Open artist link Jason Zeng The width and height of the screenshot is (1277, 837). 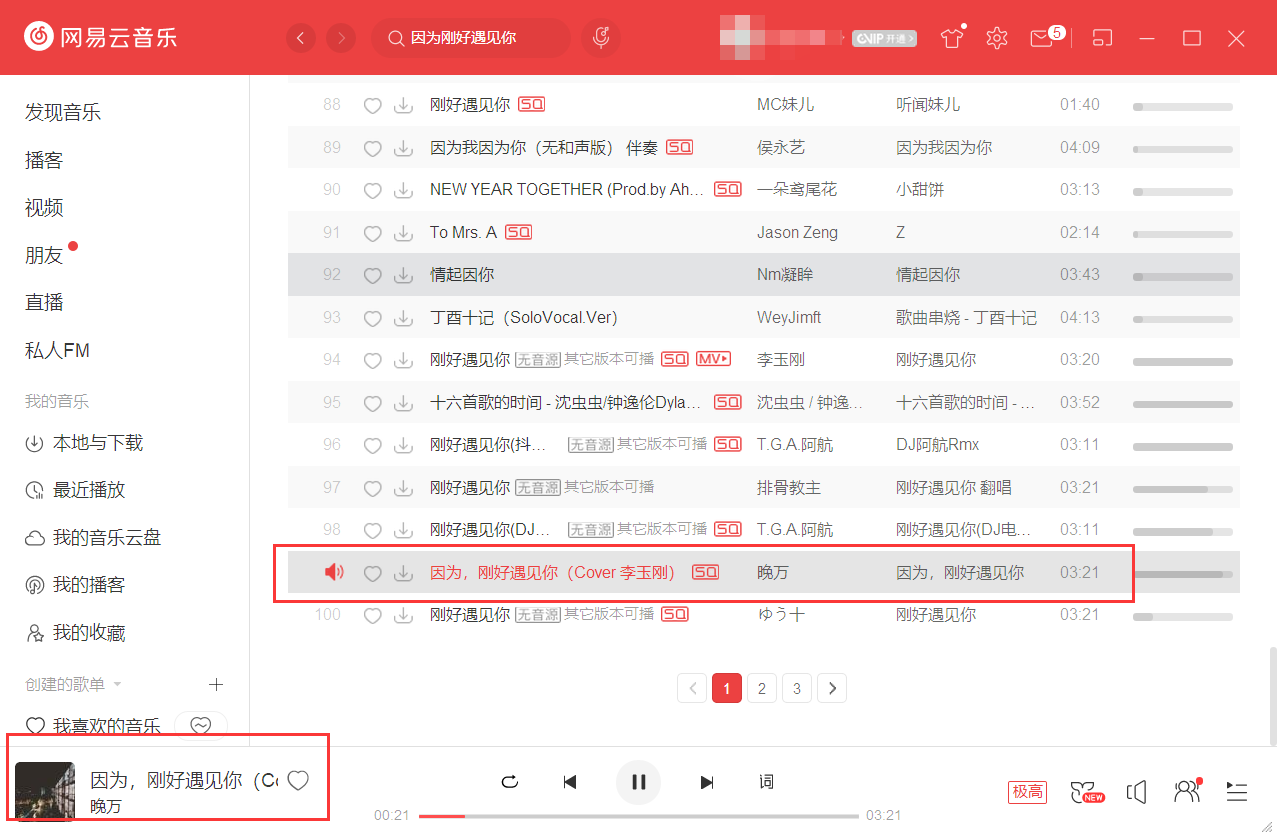coord(797,232)
